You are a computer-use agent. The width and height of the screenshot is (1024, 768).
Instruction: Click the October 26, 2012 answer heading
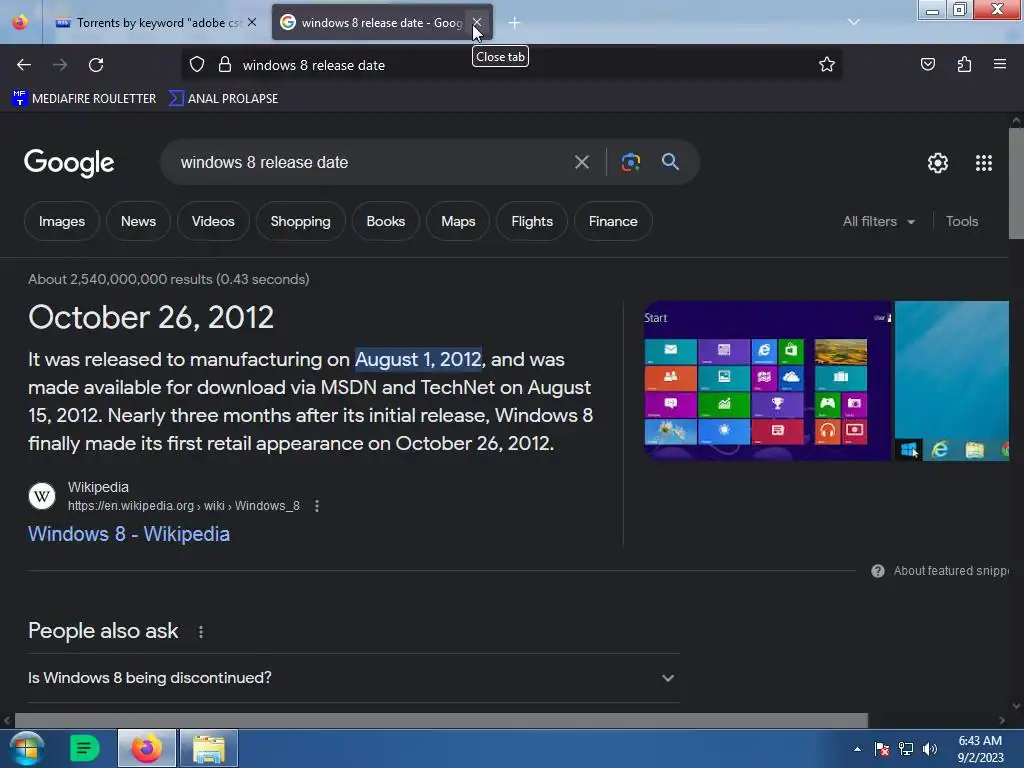click(151, 317)
